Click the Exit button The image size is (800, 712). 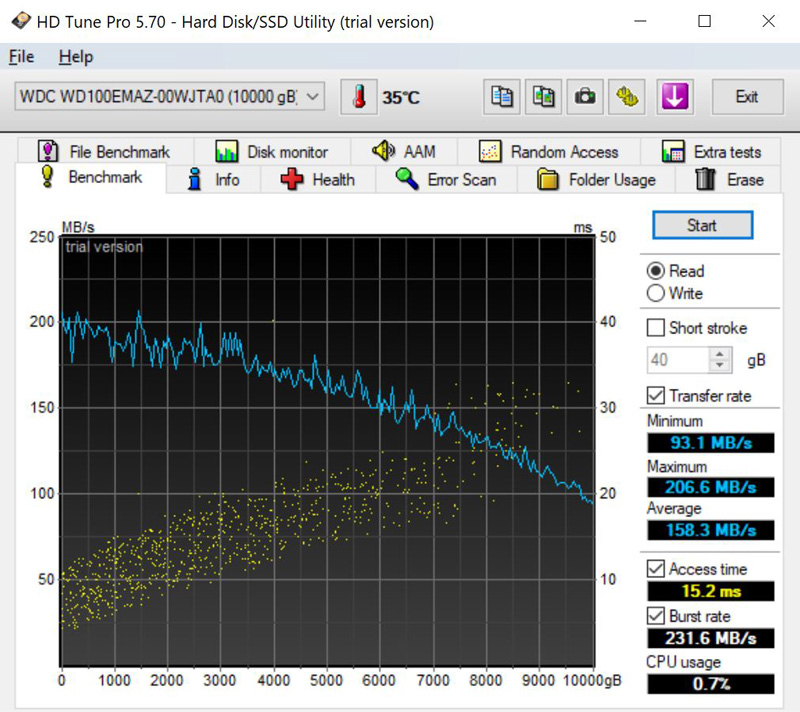click(746, 97)
